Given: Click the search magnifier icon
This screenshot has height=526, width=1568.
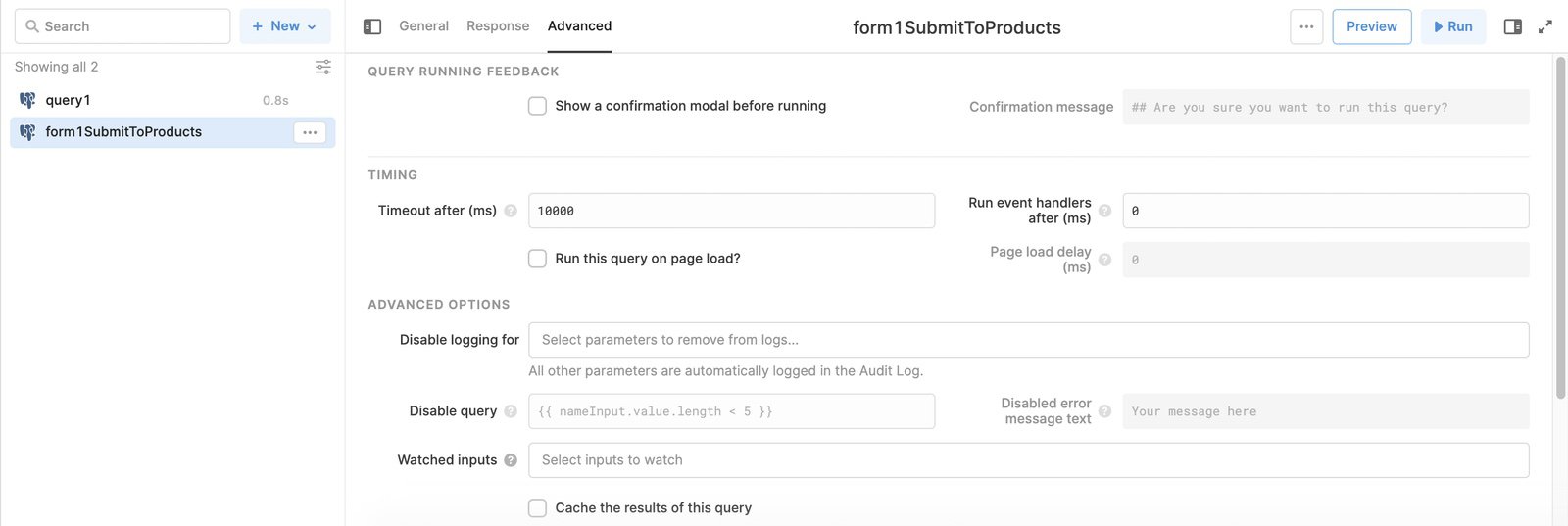Looking at the screenshot, I should pos(32,26).
